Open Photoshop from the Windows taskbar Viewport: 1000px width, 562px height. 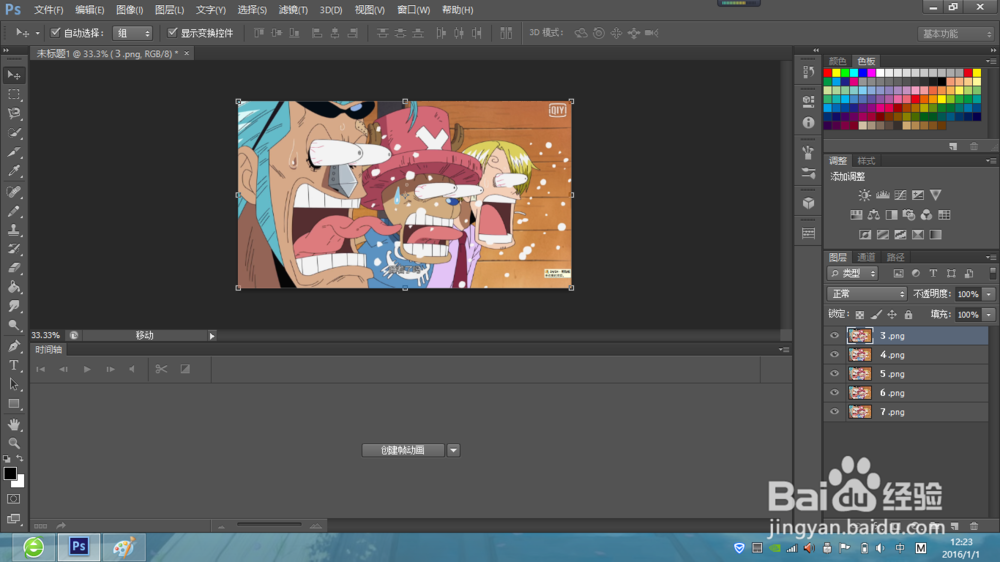[79, 547]
